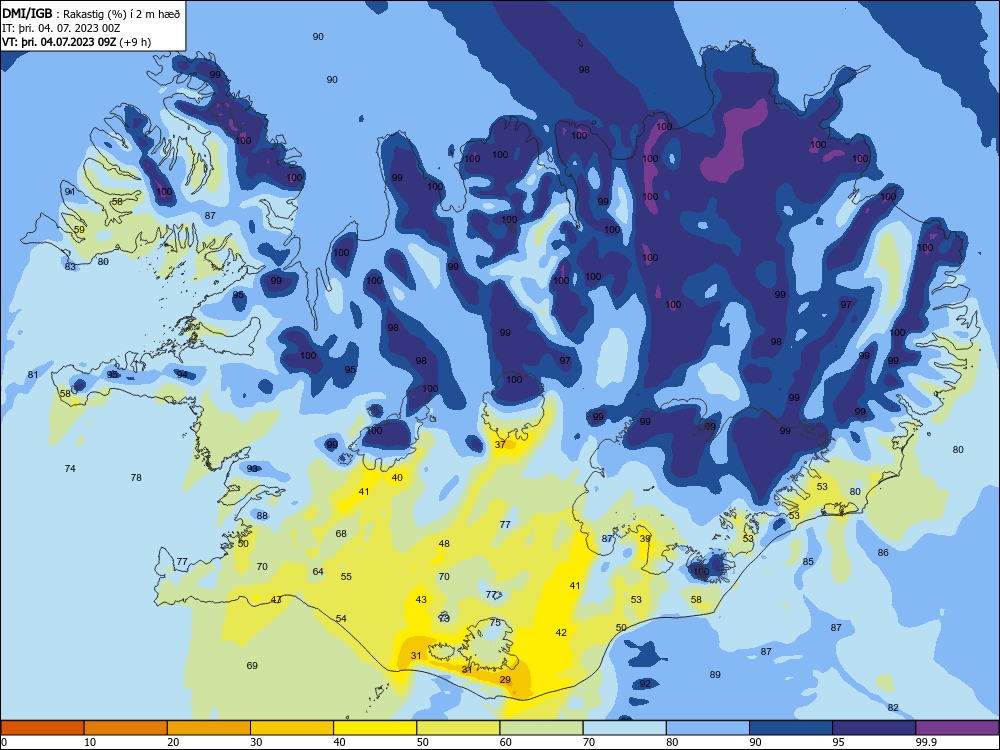The image size is (1000, 750).
Task: Click the offshore value 69
Action: (x=252, y=666)
